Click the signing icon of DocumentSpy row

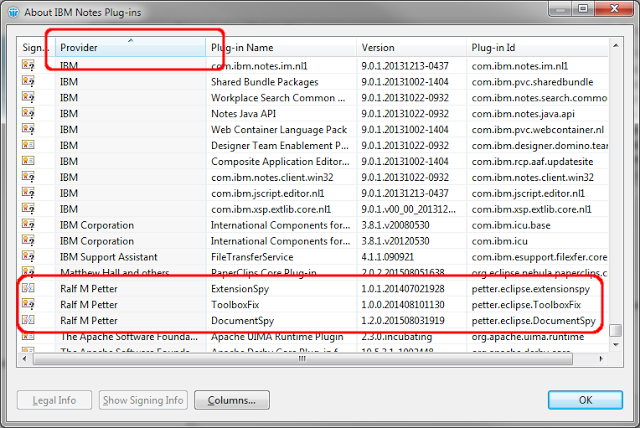[29, 320]
